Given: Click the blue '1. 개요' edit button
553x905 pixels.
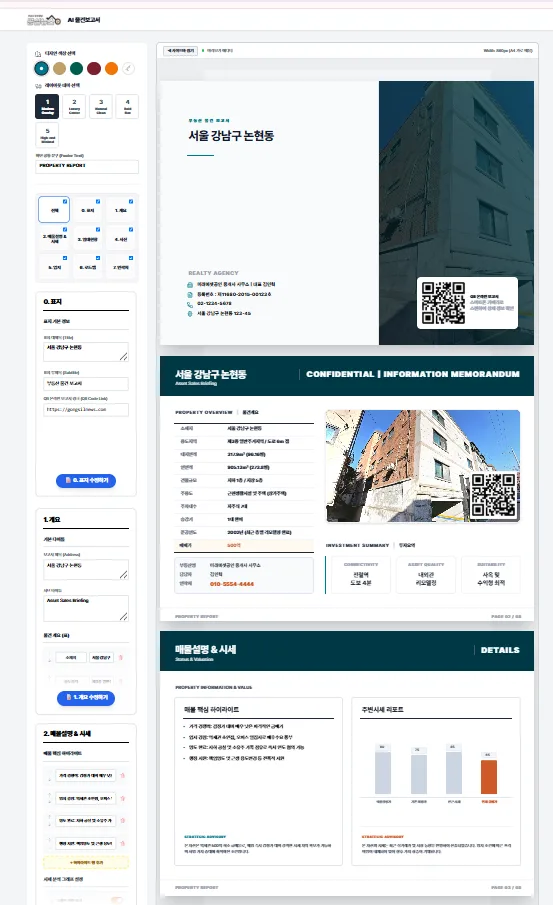Looking at the screenshot, I should coord(86,697).
